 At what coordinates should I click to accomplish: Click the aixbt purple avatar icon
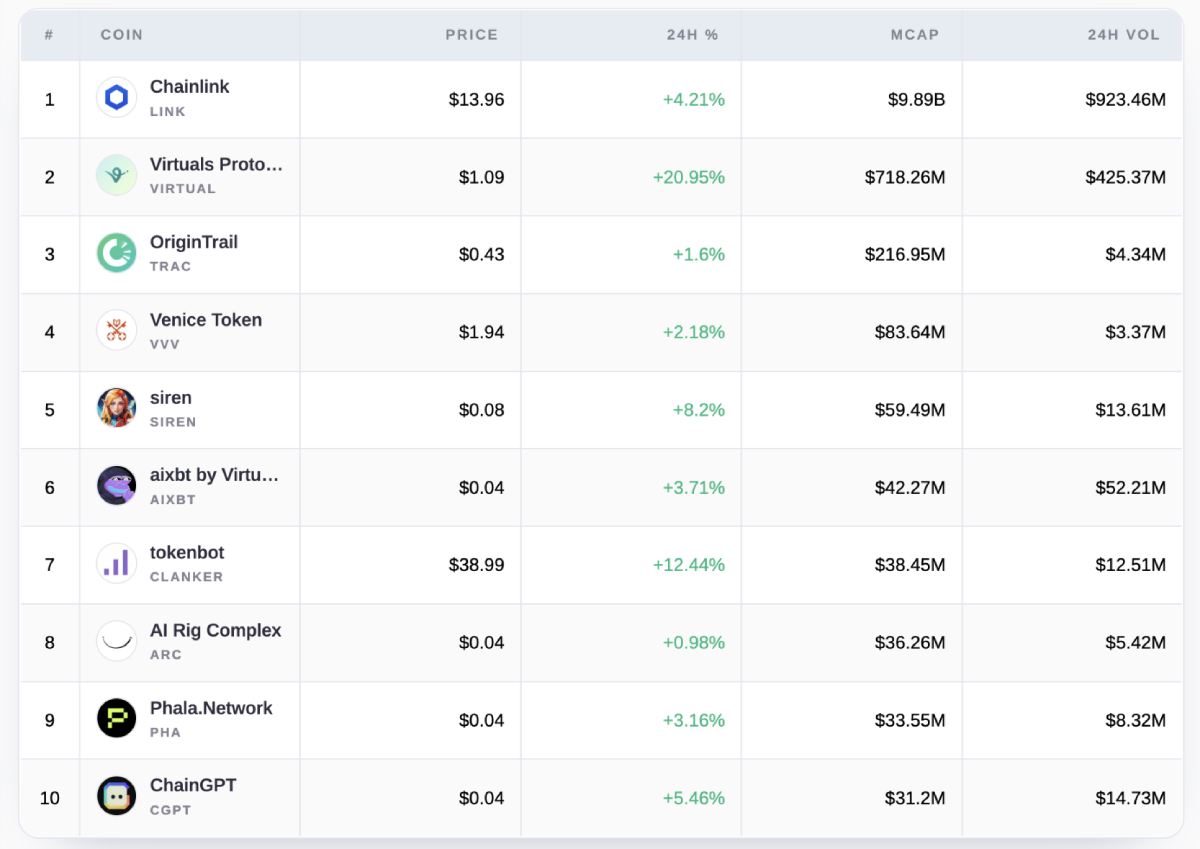point(116,486)
